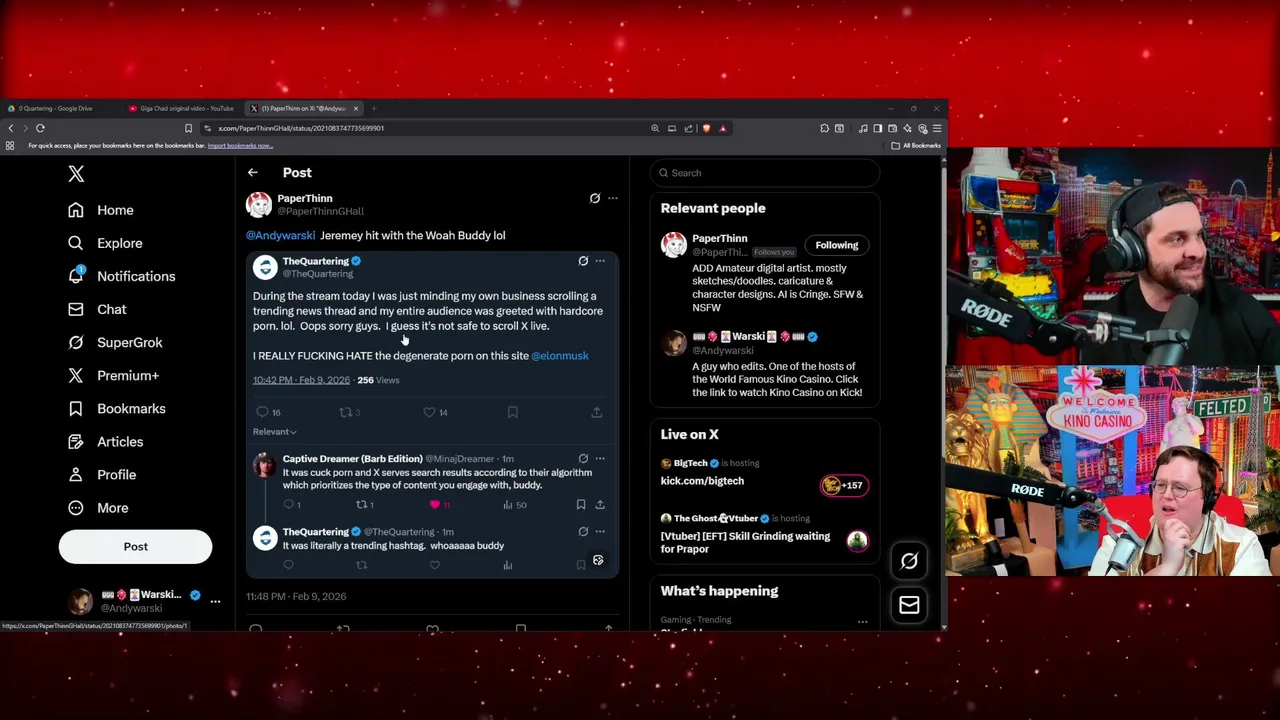Open Explore in the sidebar
Screen dimensions: 1280x720
(x=105, y=243)
